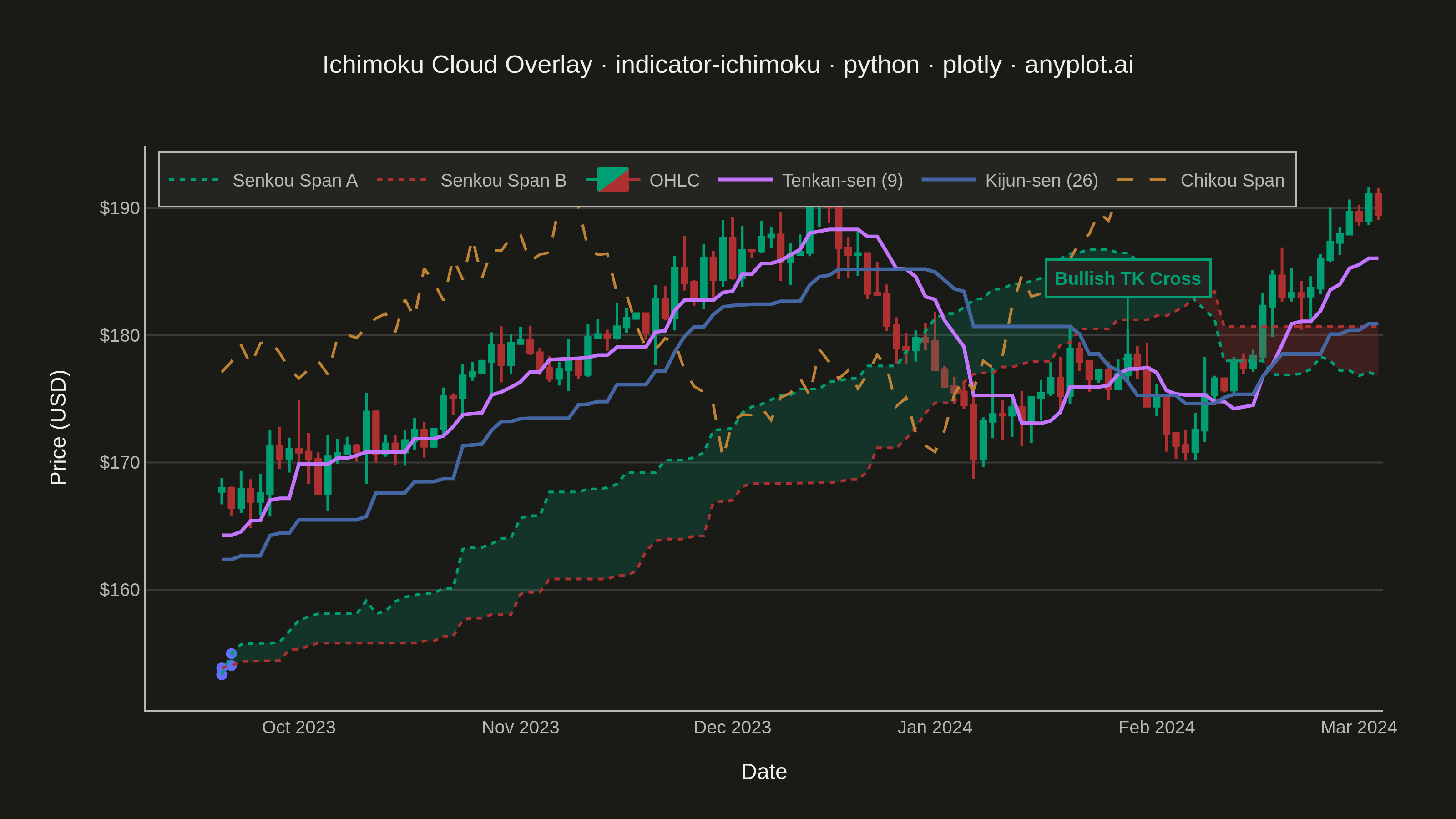This screenshot has width=1456, height=819.
Task: Click the chart title text
Action: pyautogui.click(x=728, y=65)
